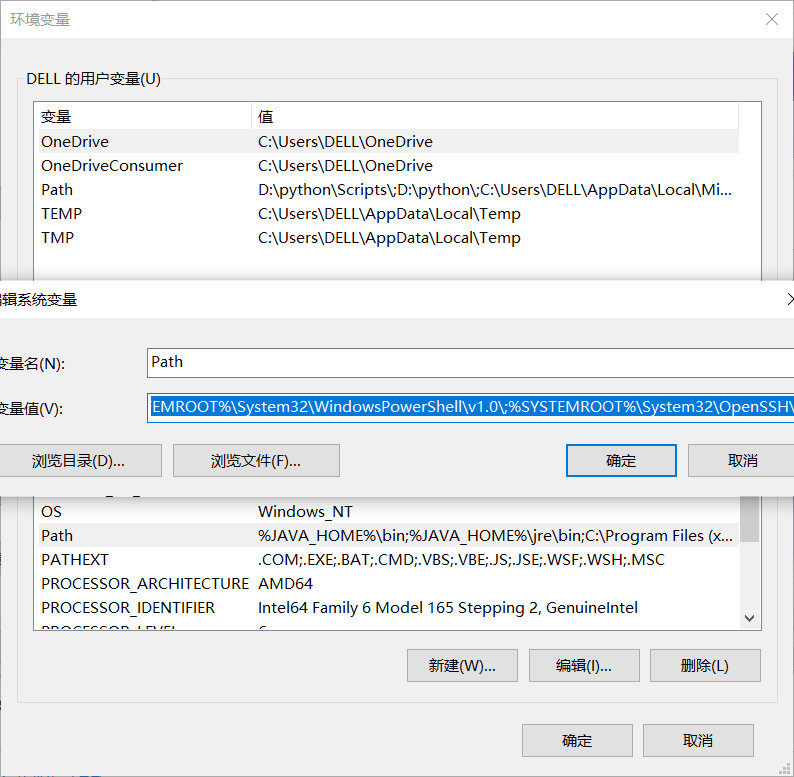Close the edit system variable dialog

(x=787, y=299)
